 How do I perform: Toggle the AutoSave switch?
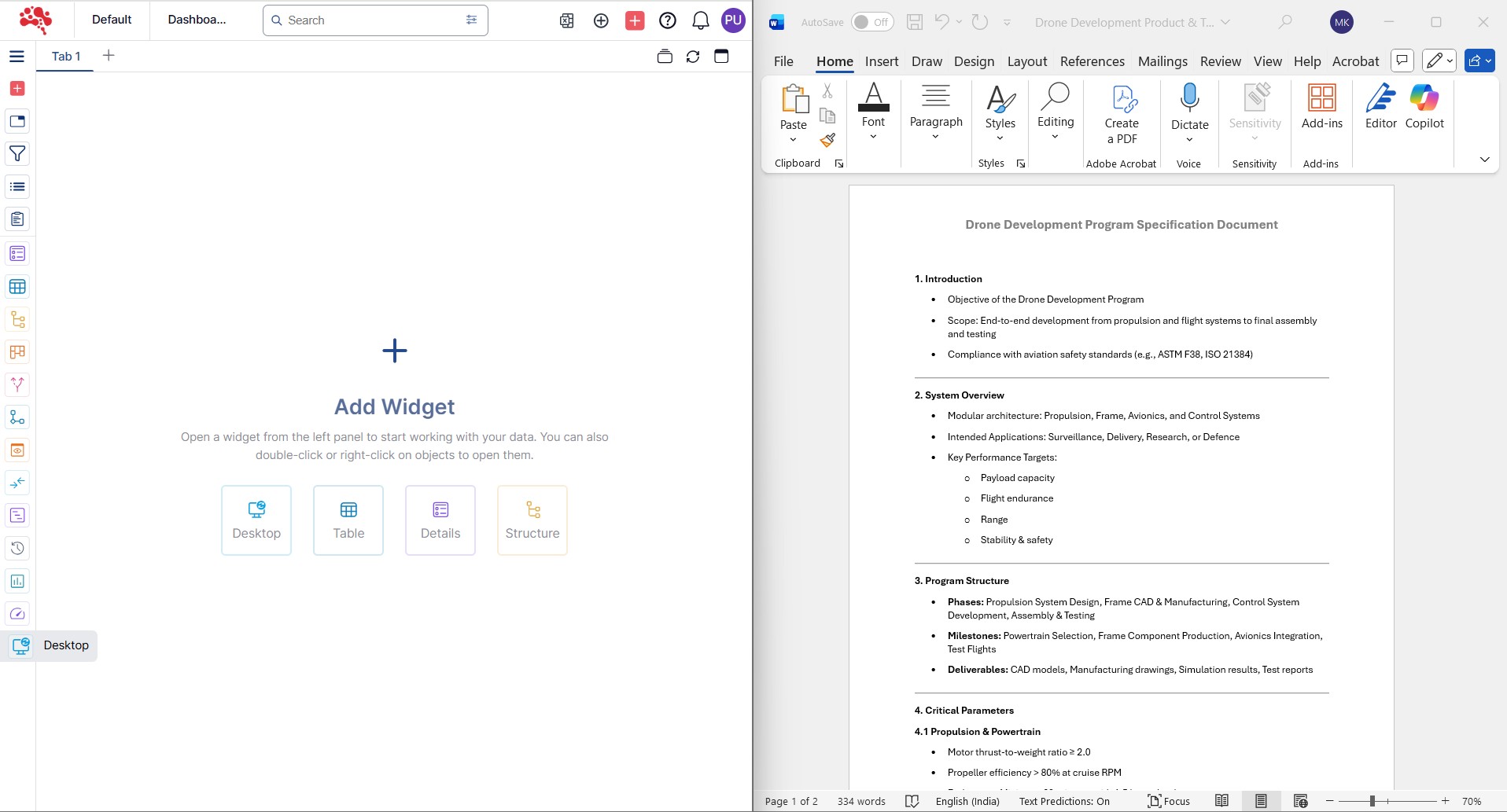coord(871,22)
